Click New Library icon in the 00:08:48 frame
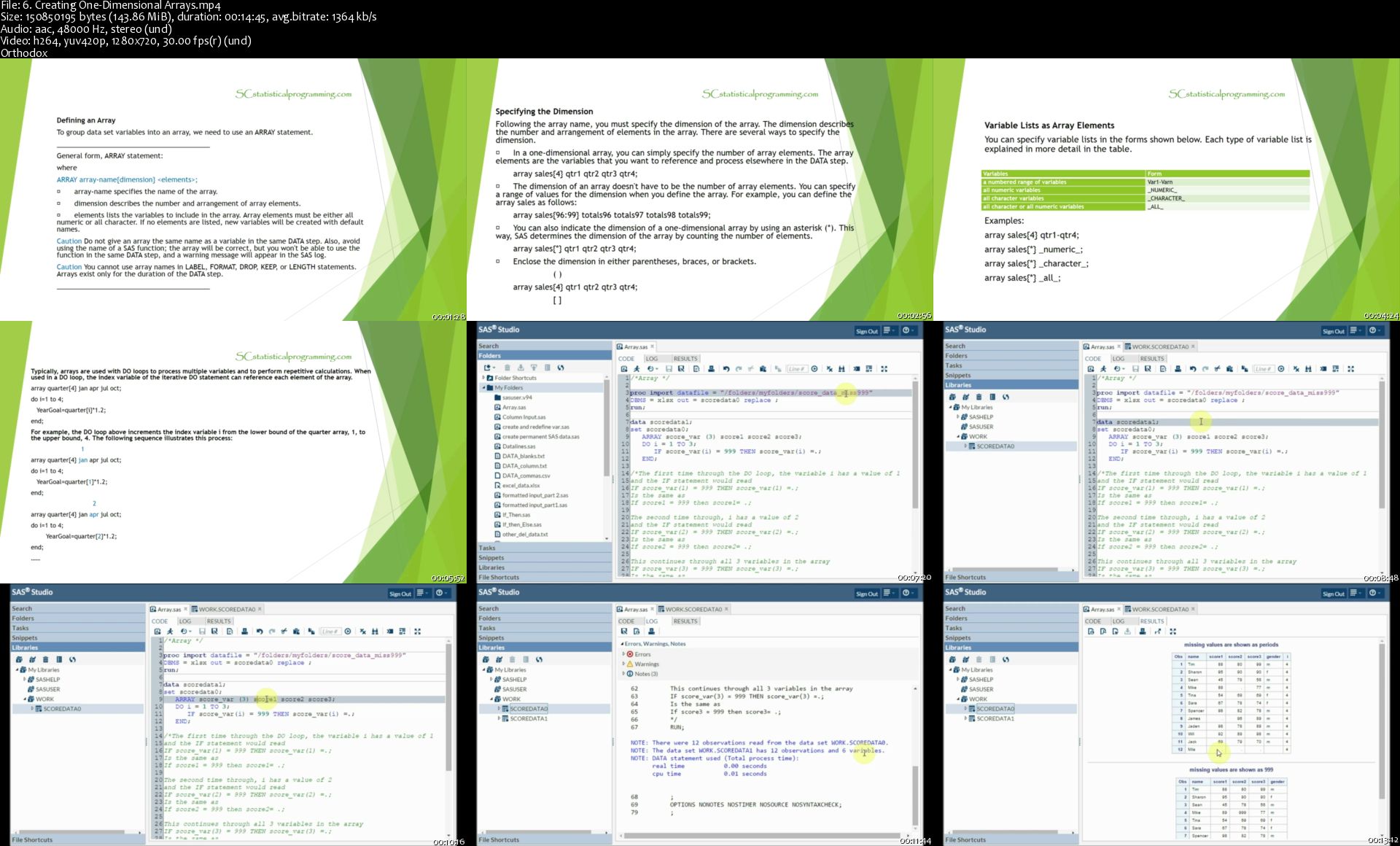Image resolution: width=1400 pixels, height=846 pixels. tap(952, 397)
